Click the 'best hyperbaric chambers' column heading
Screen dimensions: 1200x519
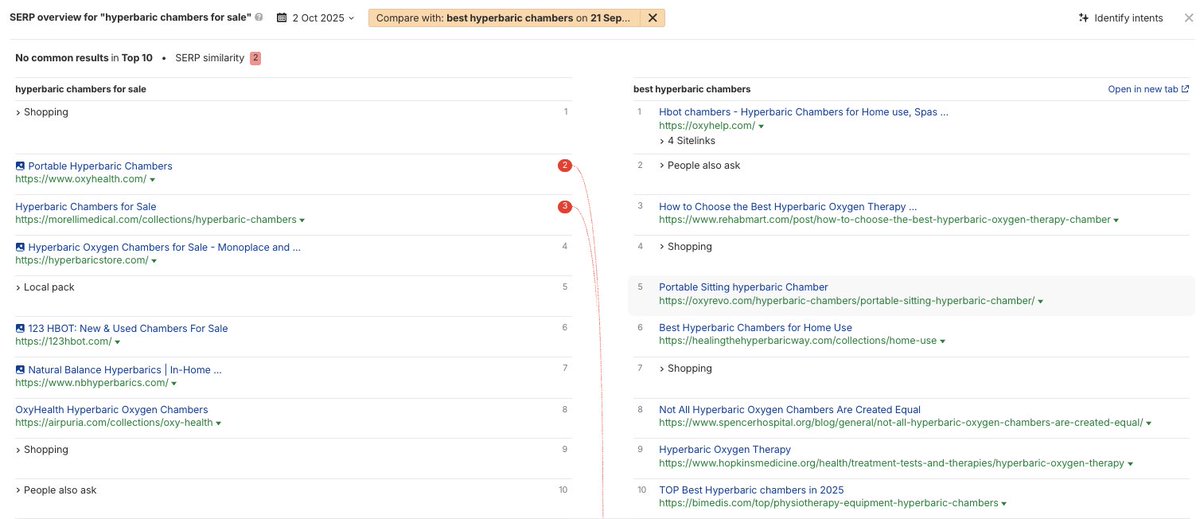click(x=692, y=89)
